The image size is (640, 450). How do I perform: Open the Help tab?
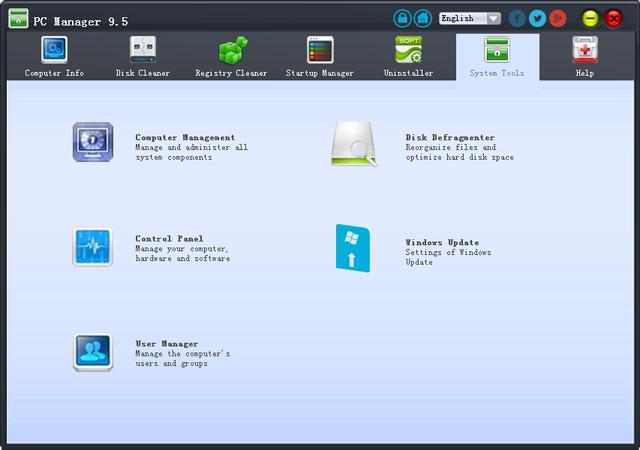585,57
